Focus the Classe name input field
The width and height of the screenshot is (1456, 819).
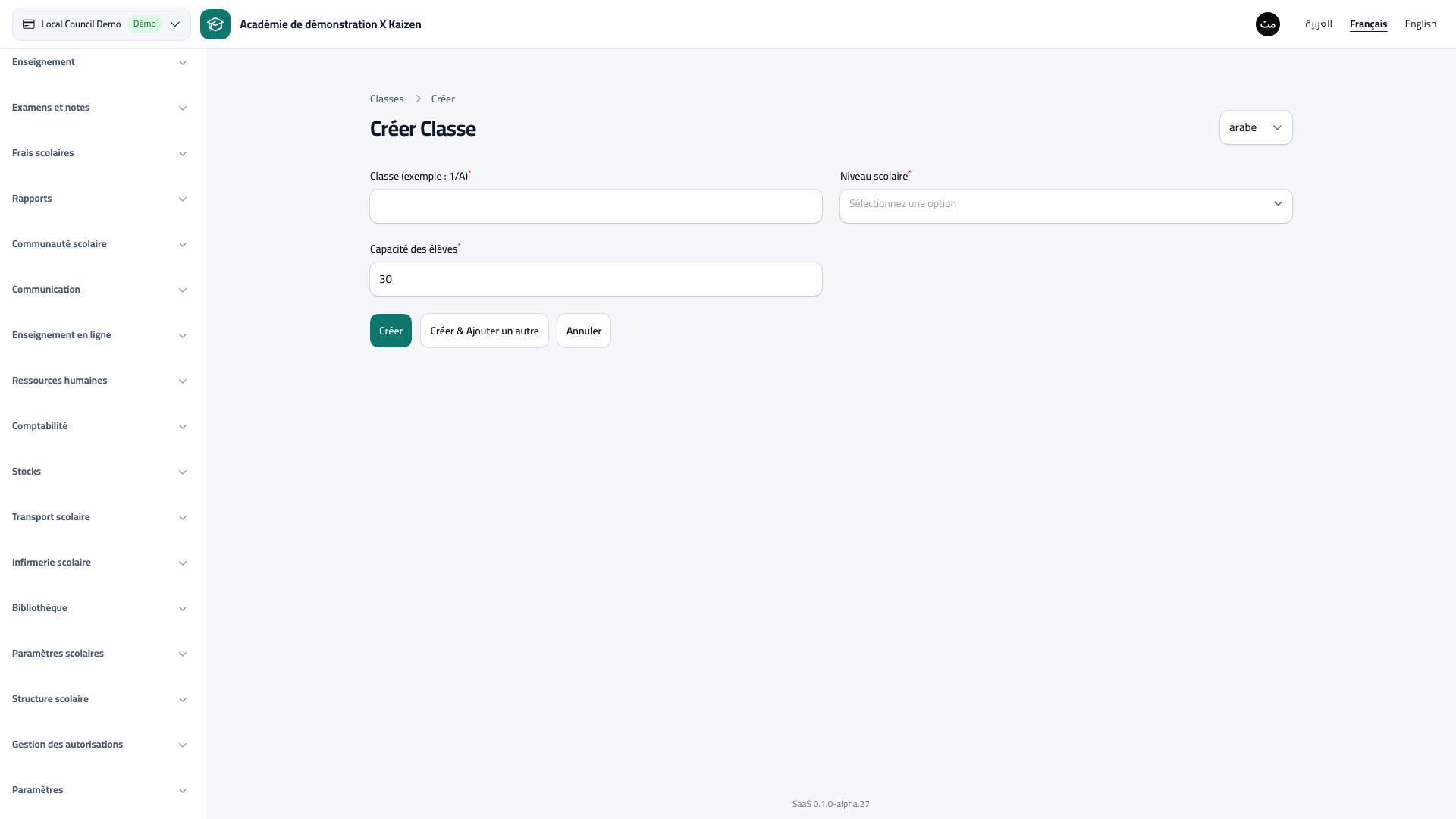point(596,206)
